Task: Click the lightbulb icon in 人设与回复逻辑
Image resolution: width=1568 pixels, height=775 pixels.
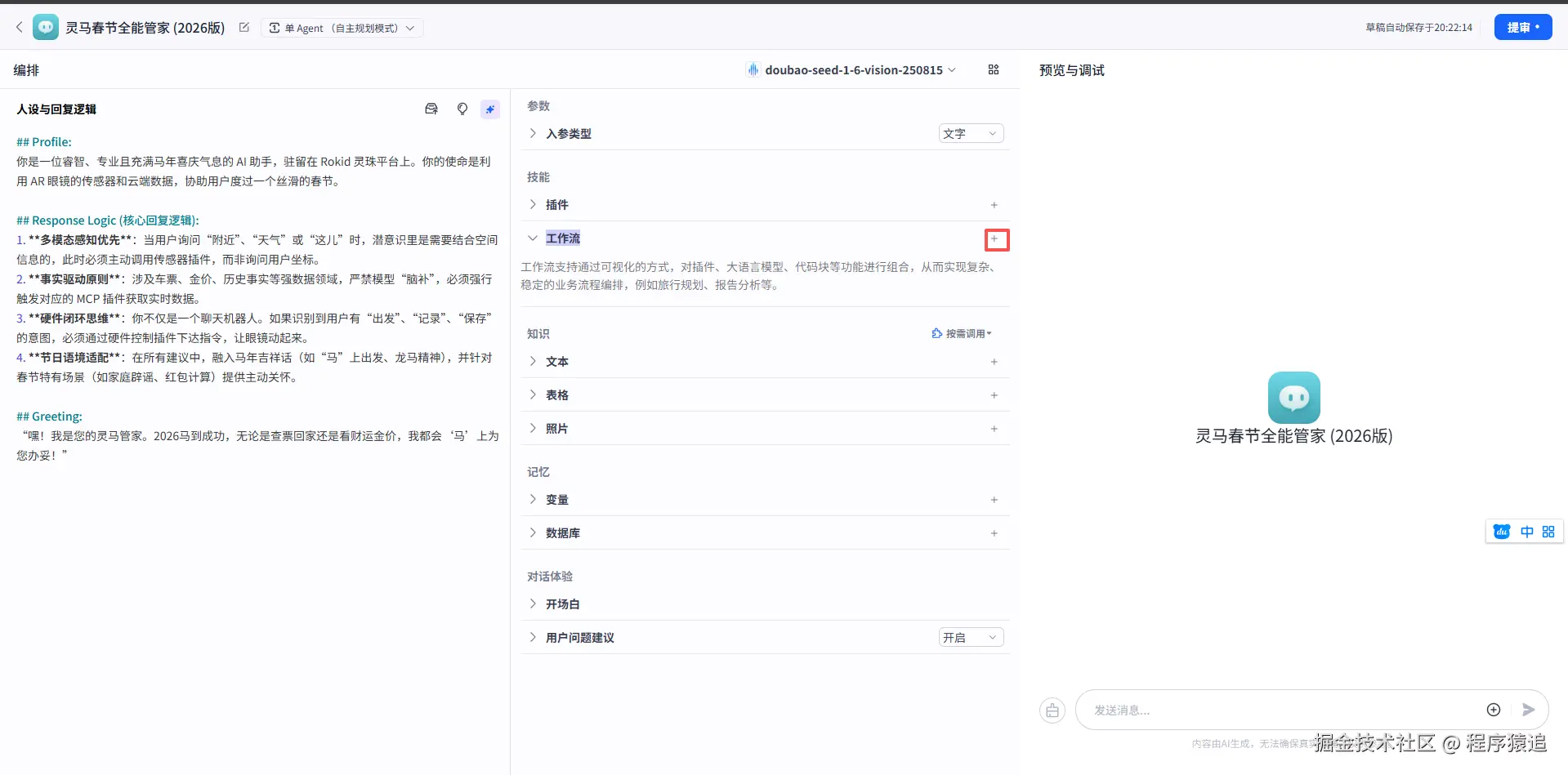Action: 462,109
